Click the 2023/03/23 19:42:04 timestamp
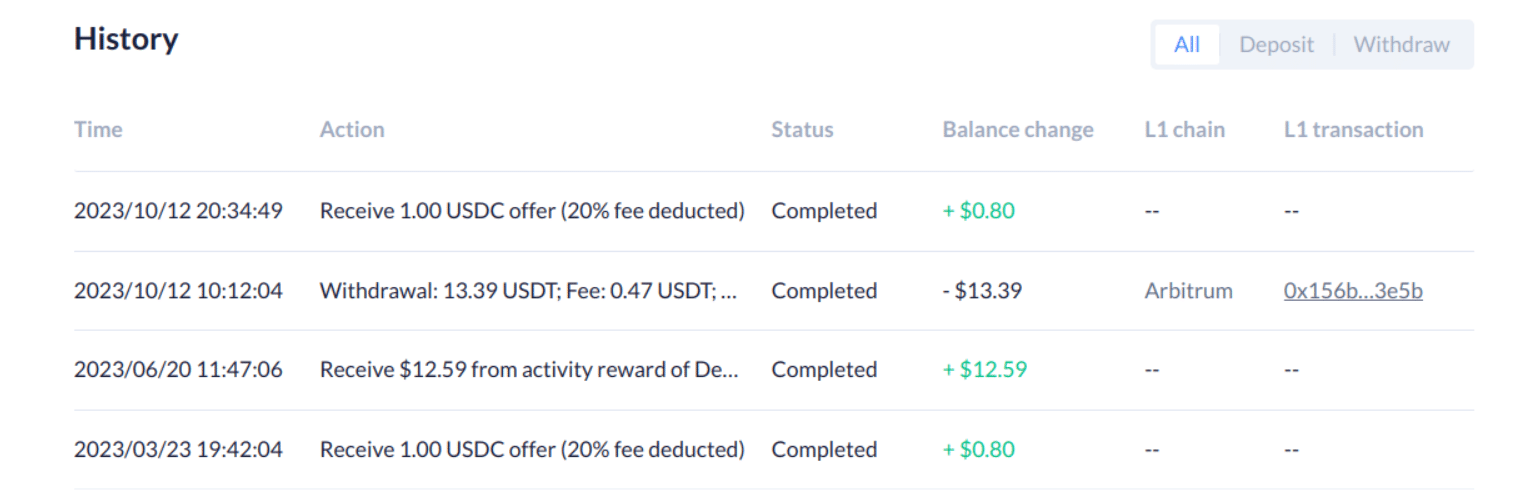The width and height of the screenshot is (1526, 501). 178,450
